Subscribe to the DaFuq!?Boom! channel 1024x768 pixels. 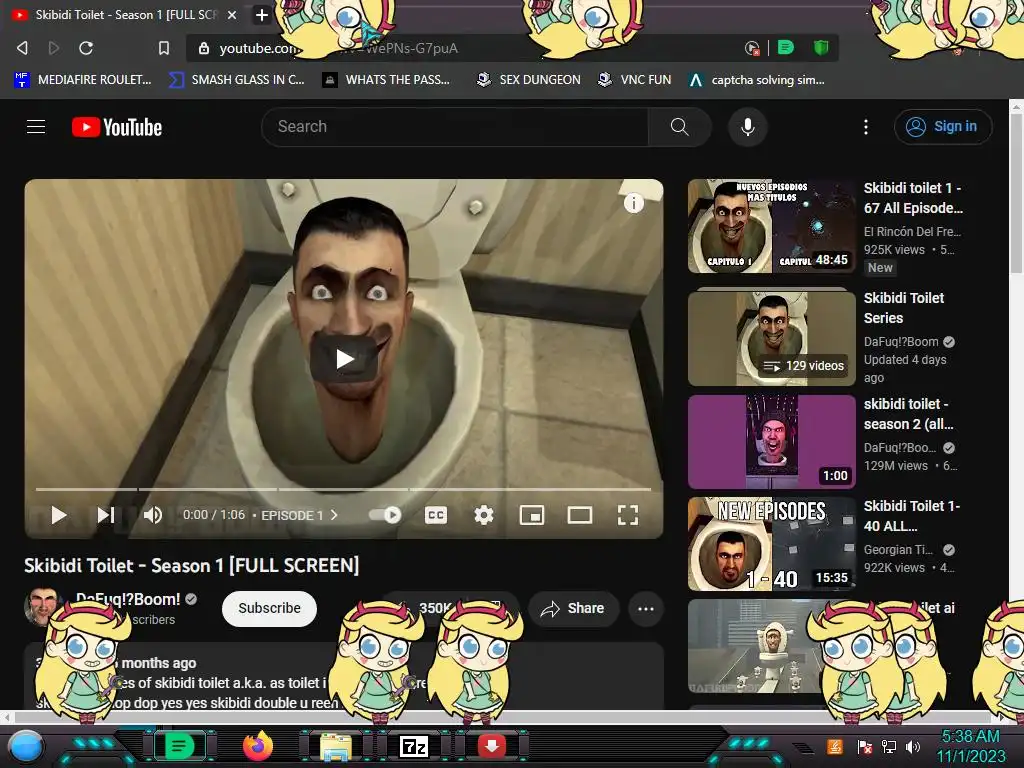coord(269,608)
